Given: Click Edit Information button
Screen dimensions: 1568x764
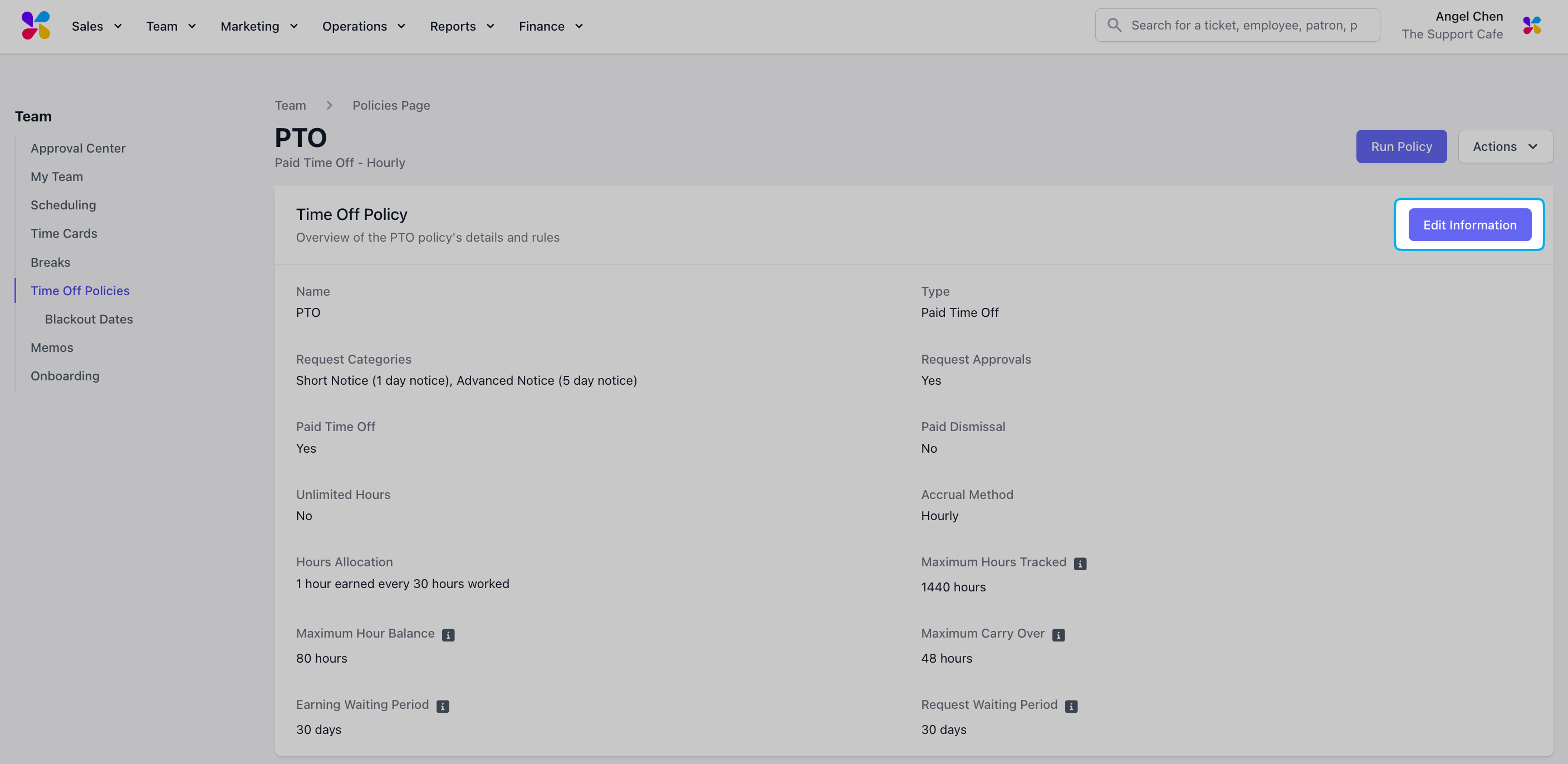Looking at the screenshot, I should click(1469, 224).
